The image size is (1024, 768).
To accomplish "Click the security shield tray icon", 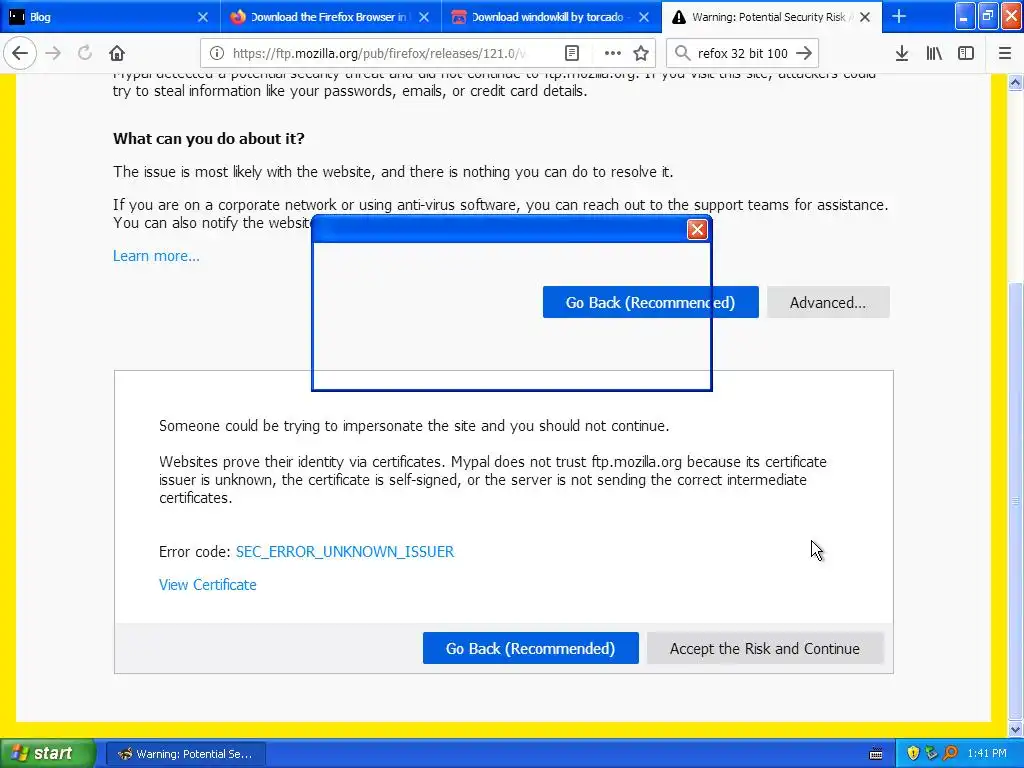I will pyautogui.click(x=913, y=754).
